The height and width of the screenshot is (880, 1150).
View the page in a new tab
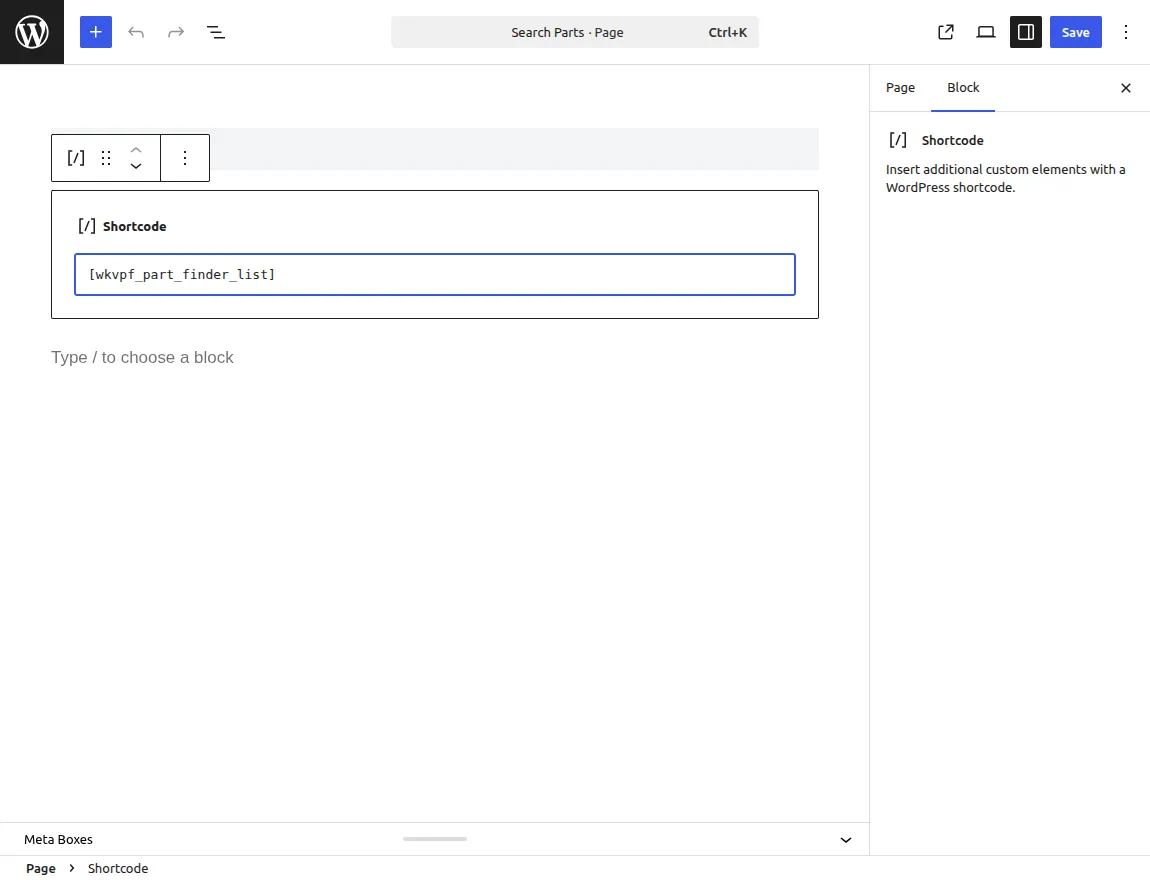coord(946,32)
